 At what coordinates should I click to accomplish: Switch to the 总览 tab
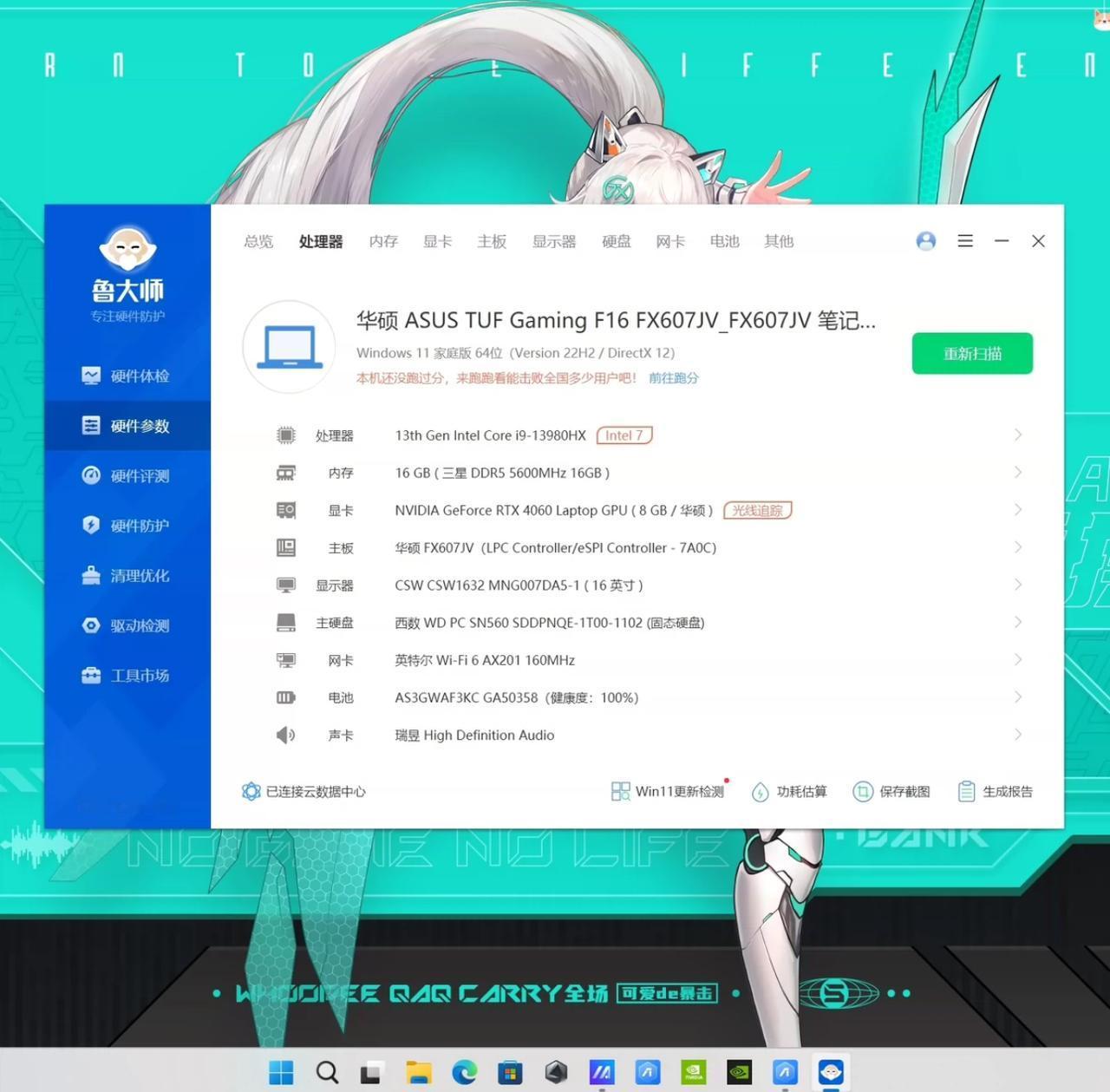point(258,241)
